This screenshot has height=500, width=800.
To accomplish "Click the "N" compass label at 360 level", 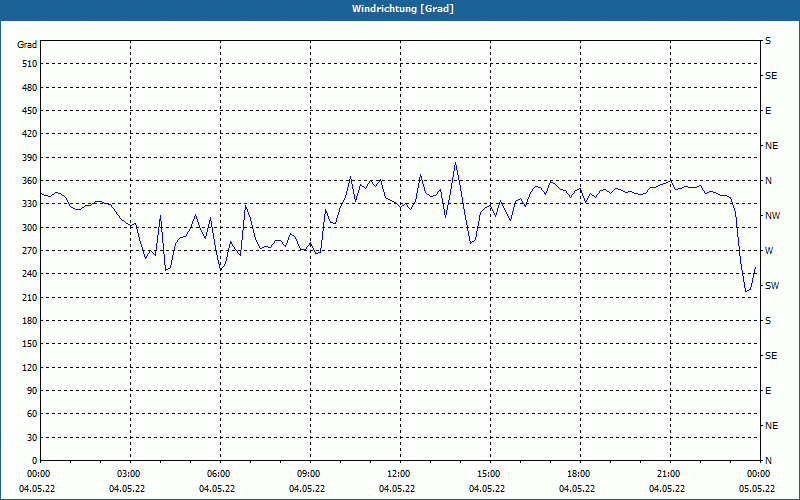I will click(x=769, y=181).
